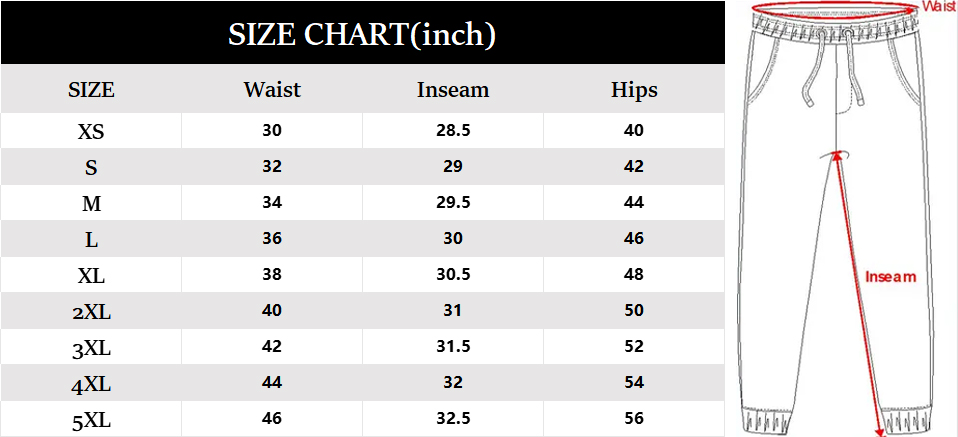Click waist value 32 in the S row

(272, 166)
